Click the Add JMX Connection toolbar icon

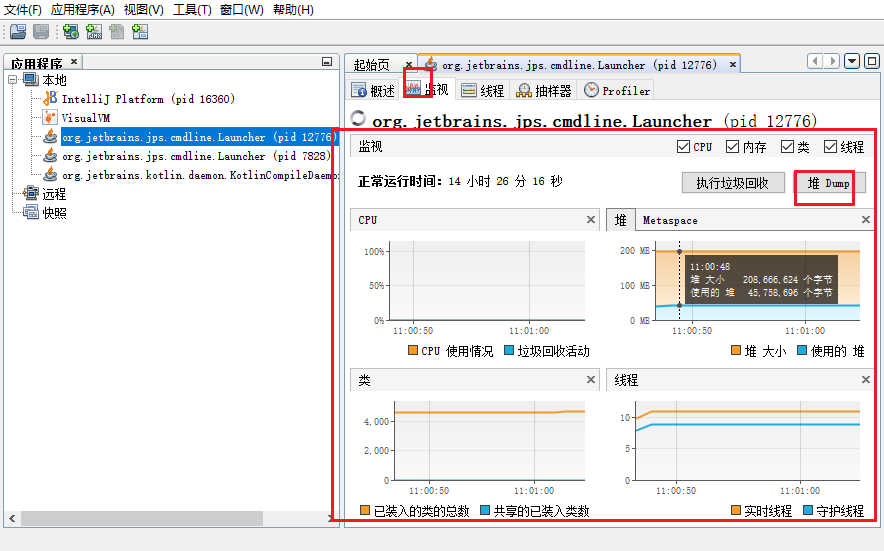click(x=94, y=32)
